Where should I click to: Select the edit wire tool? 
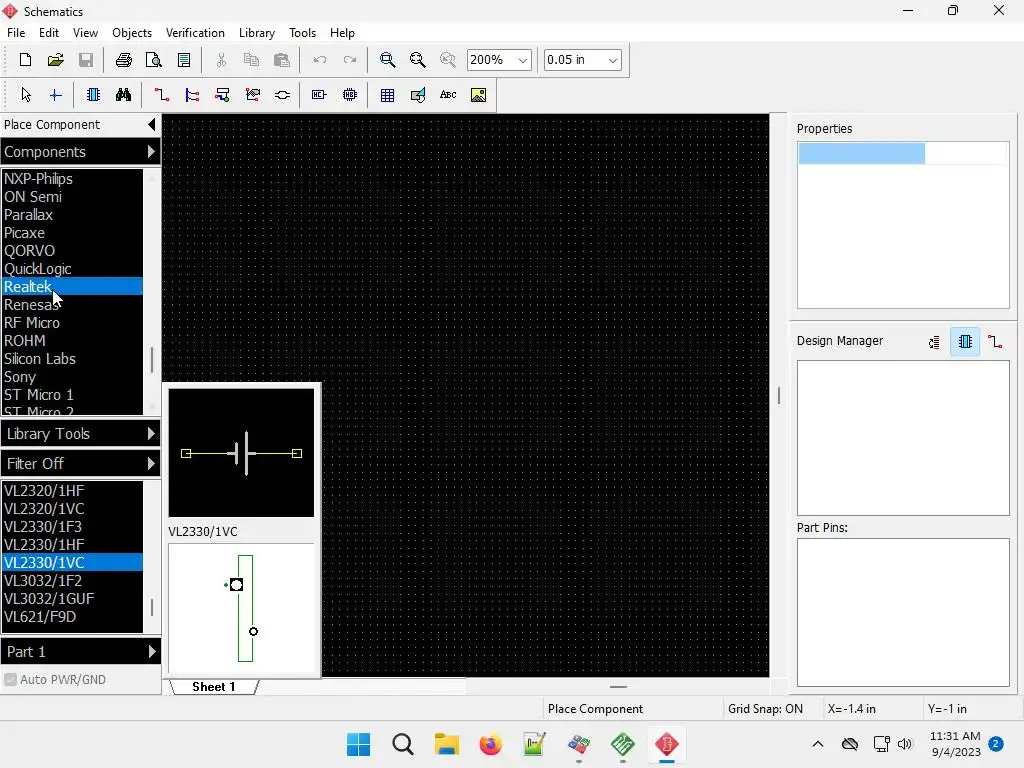pos(253,95)
